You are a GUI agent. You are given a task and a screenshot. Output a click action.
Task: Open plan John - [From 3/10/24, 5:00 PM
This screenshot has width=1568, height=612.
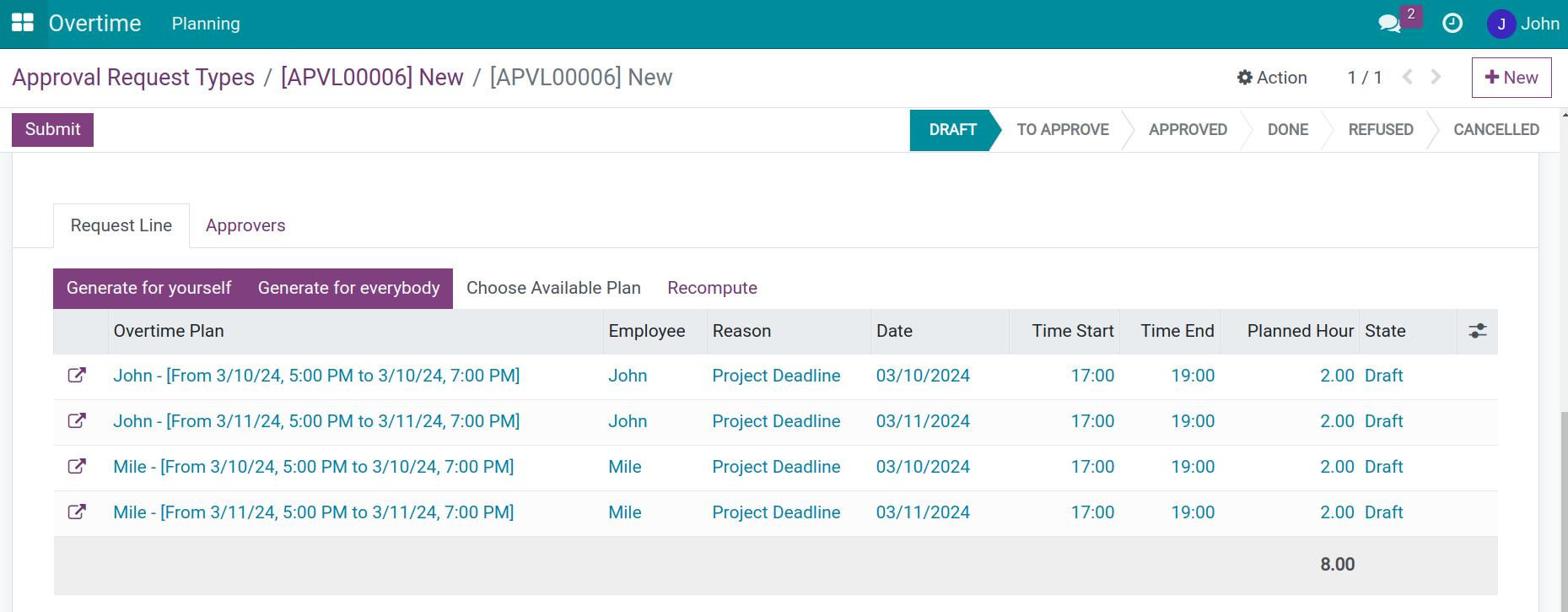[x=316, y=376]
